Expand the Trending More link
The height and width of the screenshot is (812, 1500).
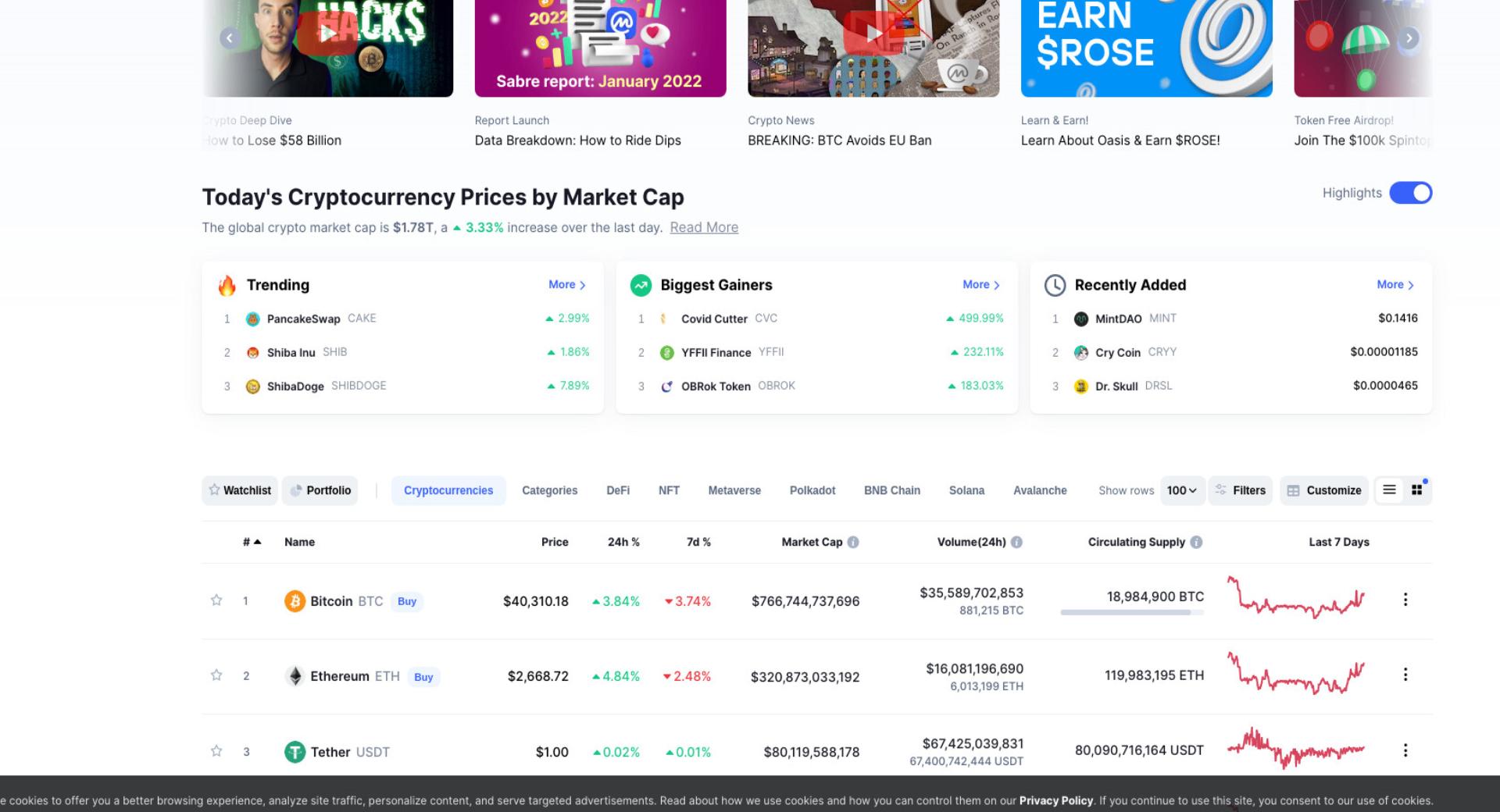coord(567,285)
